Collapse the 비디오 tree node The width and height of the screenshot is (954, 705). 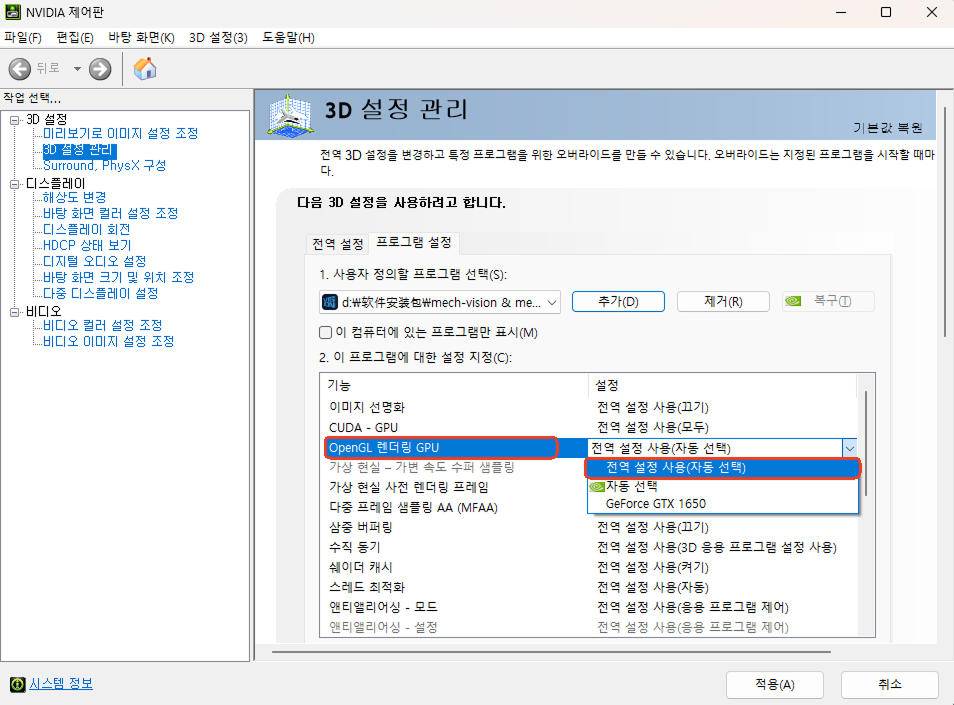[x=15, y=312]
